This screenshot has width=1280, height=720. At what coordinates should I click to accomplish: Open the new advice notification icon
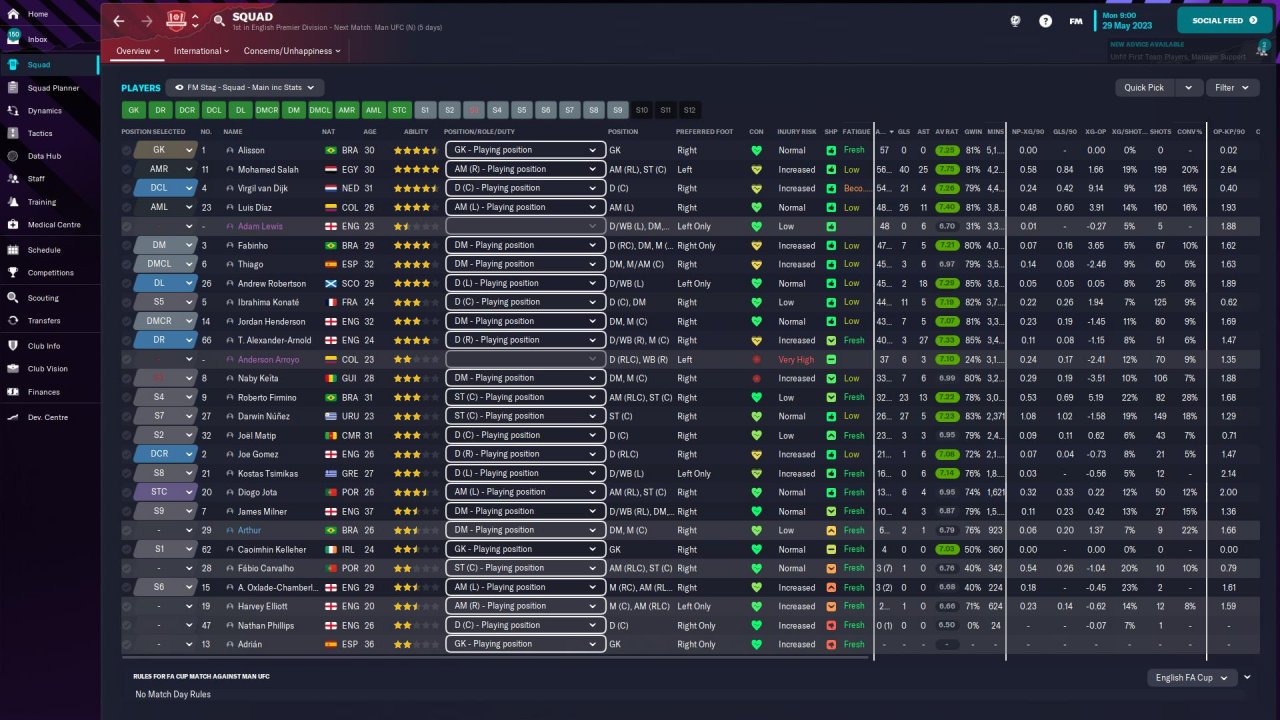pos(1264,50)
